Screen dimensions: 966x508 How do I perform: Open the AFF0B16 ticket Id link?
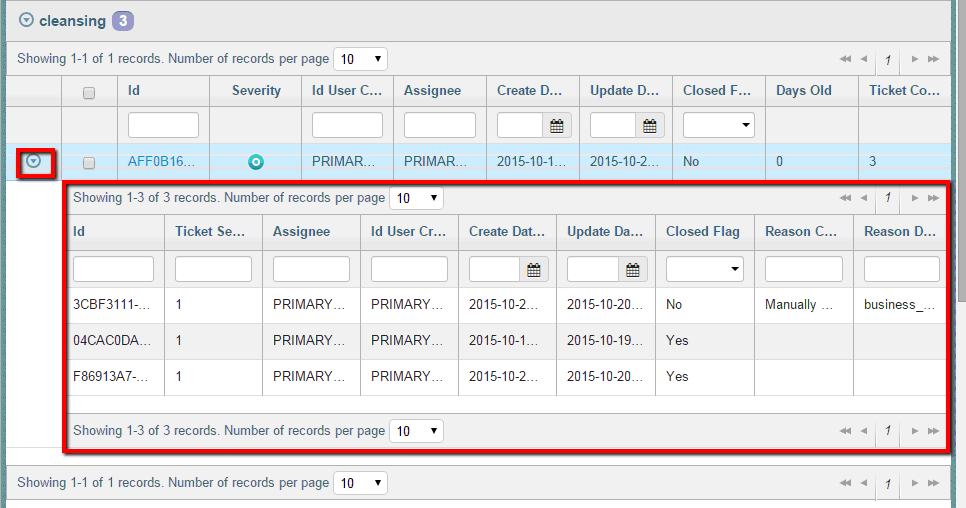162,162
